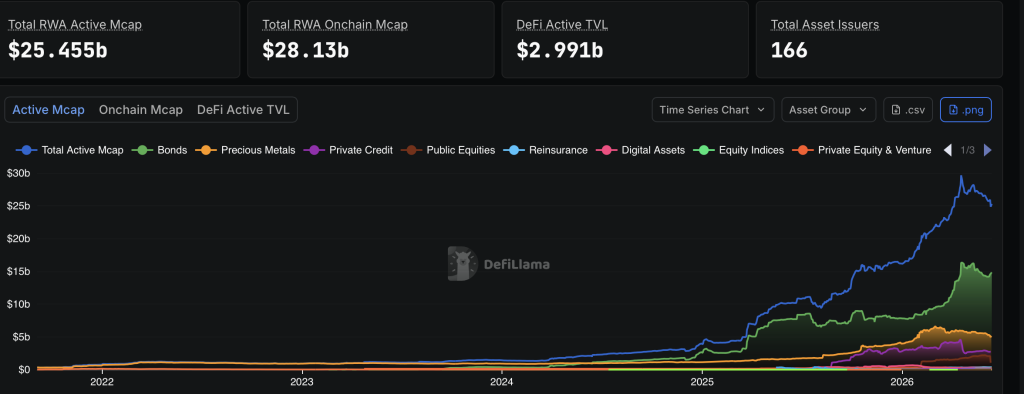Click the Total RWA Onchain Mcap label
The image size is (1024, 394).
pos(335,25)
